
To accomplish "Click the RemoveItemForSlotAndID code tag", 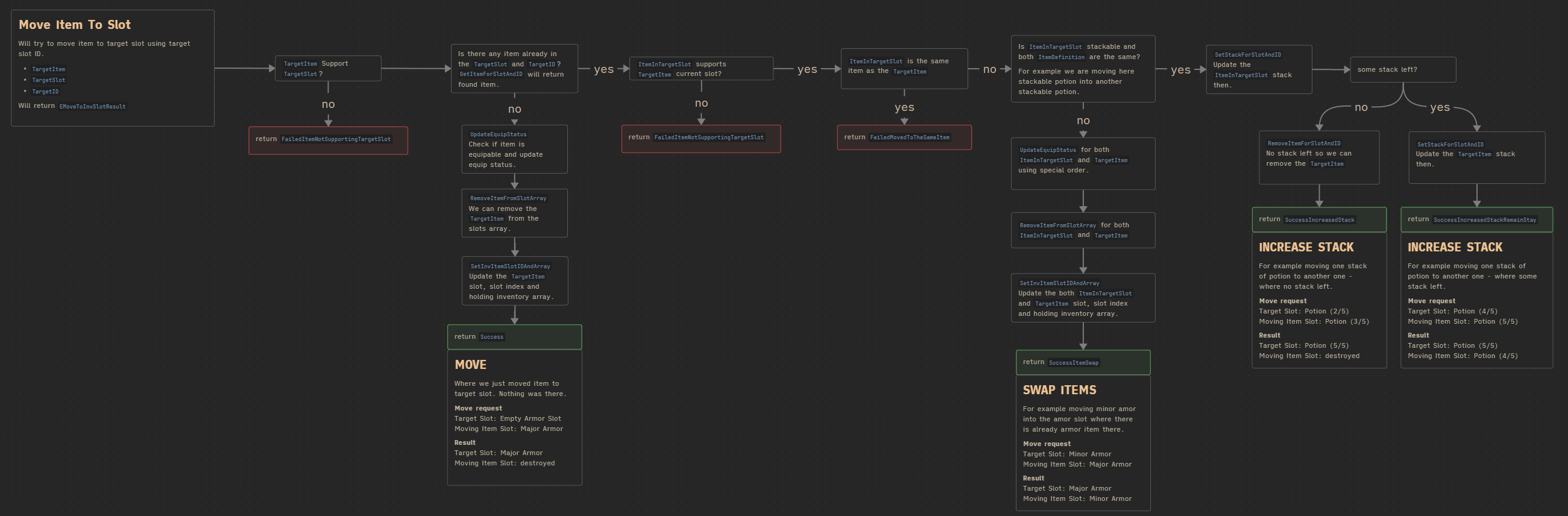I will point(1304,143).
